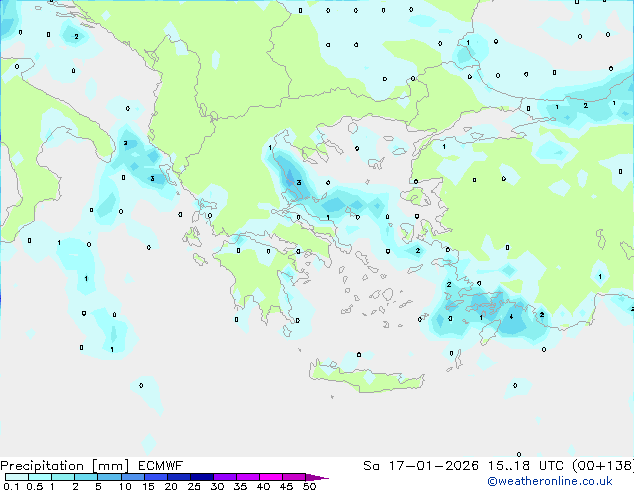Image resolution: width=634 pixels, height=490 pixels.
Task: Click the '30' legend scale label
Action: click(x=217, y=486)
